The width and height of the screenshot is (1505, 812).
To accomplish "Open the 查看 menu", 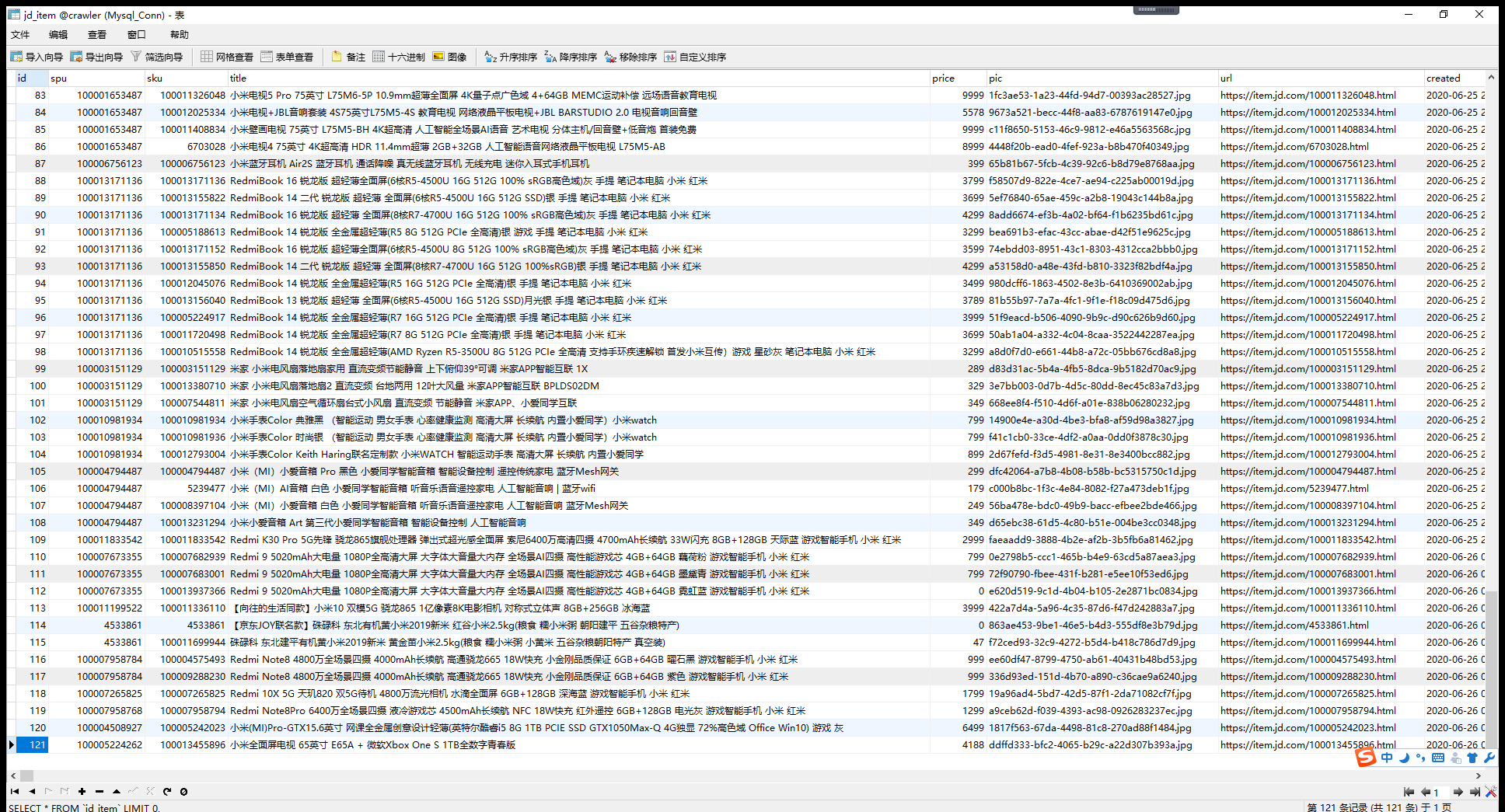I will (97, 34).
